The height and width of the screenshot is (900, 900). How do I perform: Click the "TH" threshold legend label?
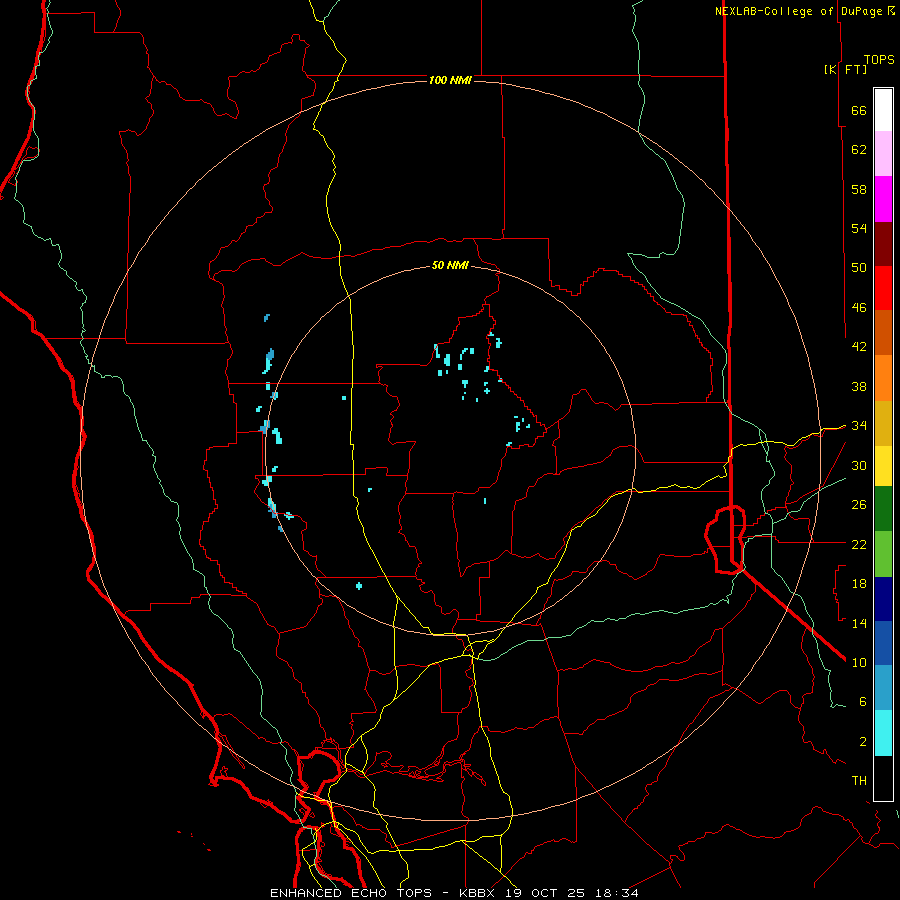tap(859, 781)
